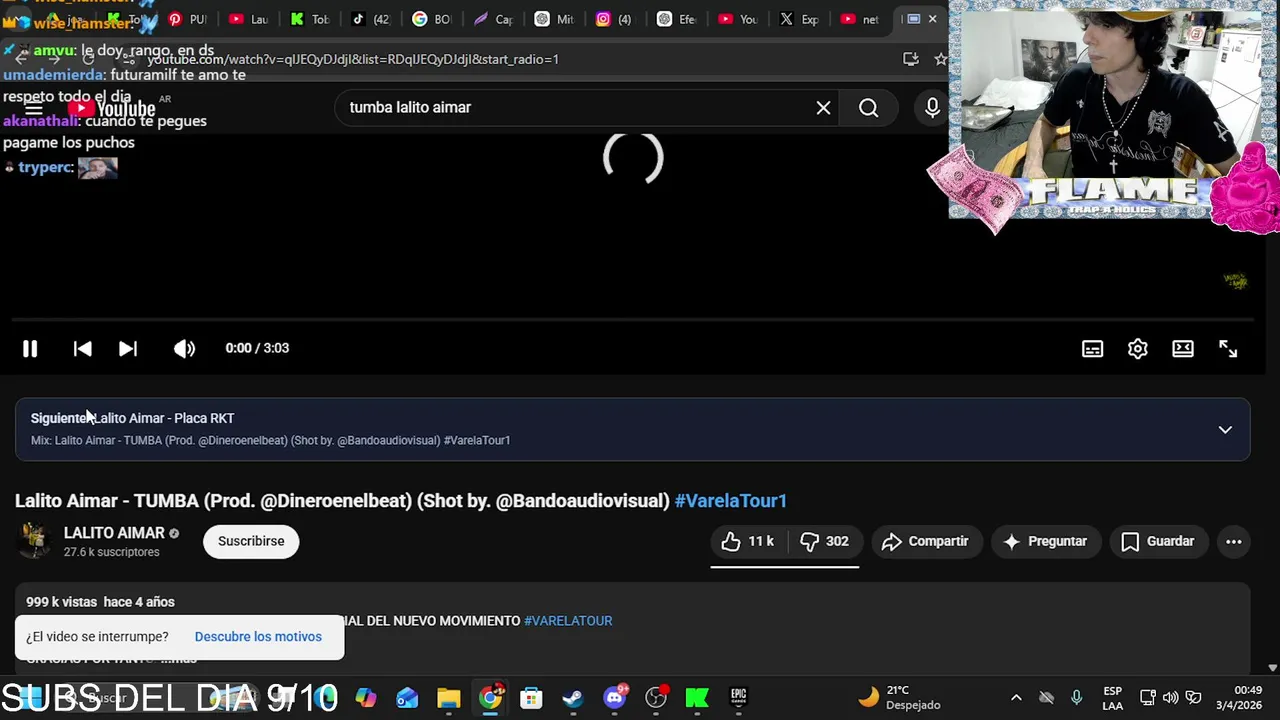Expand the Mix playlist panel chevron
The image size is (1280, 720).
click(1225, 429)
